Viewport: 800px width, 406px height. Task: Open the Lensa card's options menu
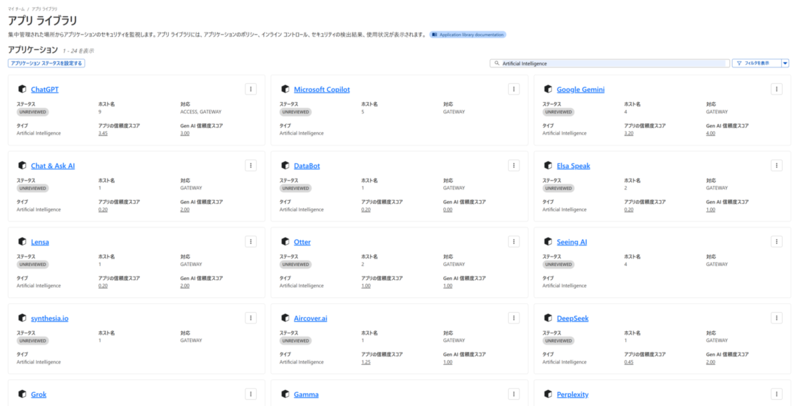click(x=251, y=241)
